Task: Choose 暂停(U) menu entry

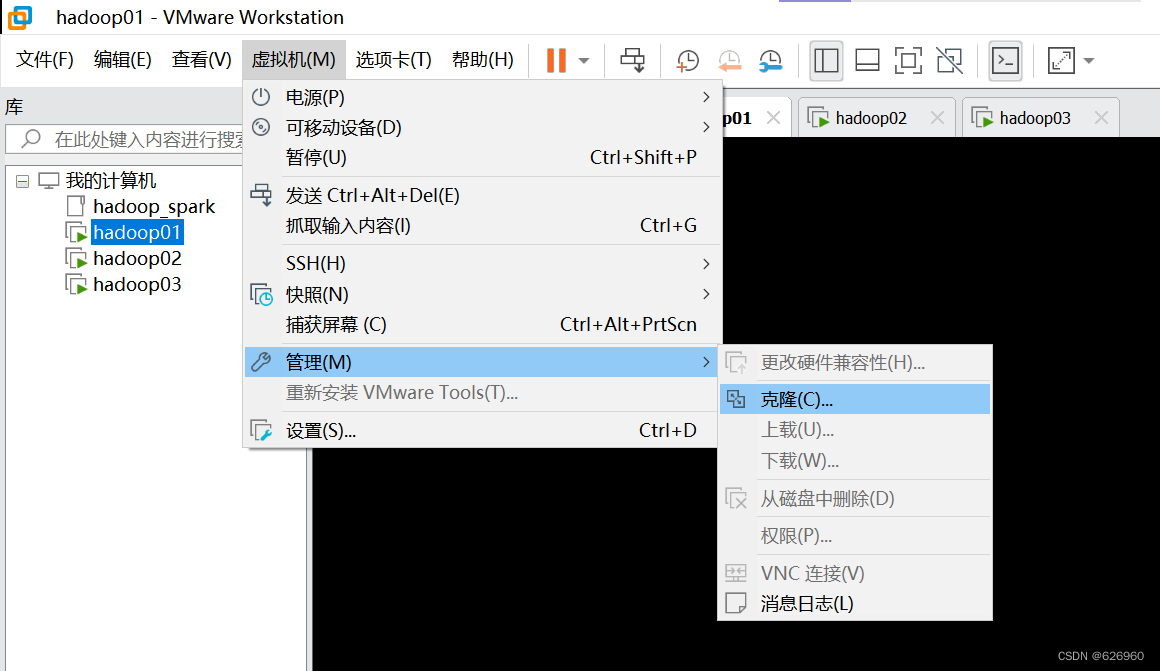Action: point(481,158)
